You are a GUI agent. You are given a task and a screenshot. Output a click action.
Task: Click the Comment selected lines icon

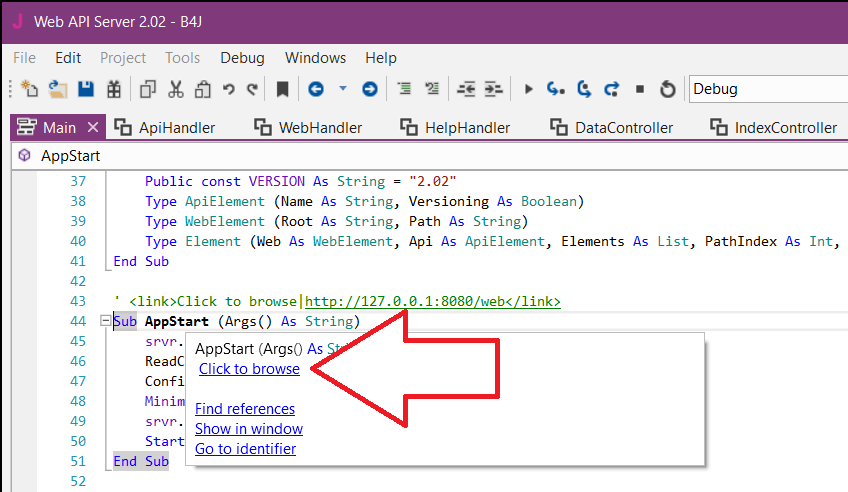pos(404,88)
